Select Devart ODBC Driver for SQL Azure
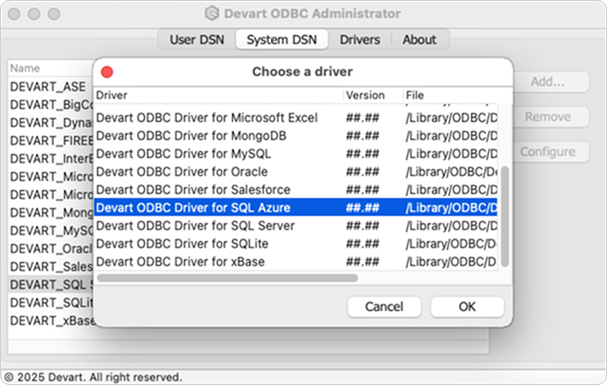This screenshot has height=385, width=607. [296, 207]
